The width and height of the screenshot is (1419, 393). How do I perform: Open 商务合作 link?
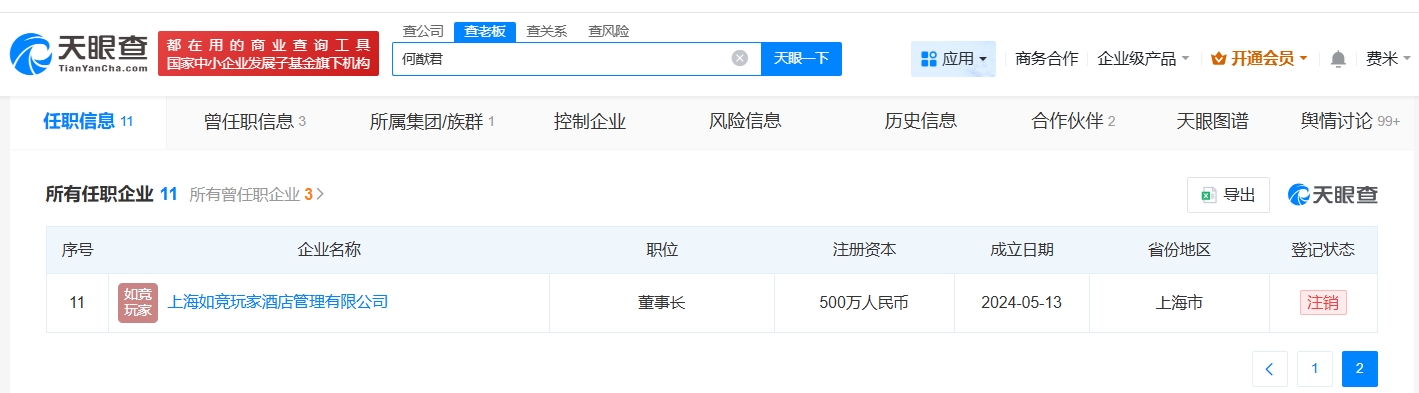point(1046,59)
